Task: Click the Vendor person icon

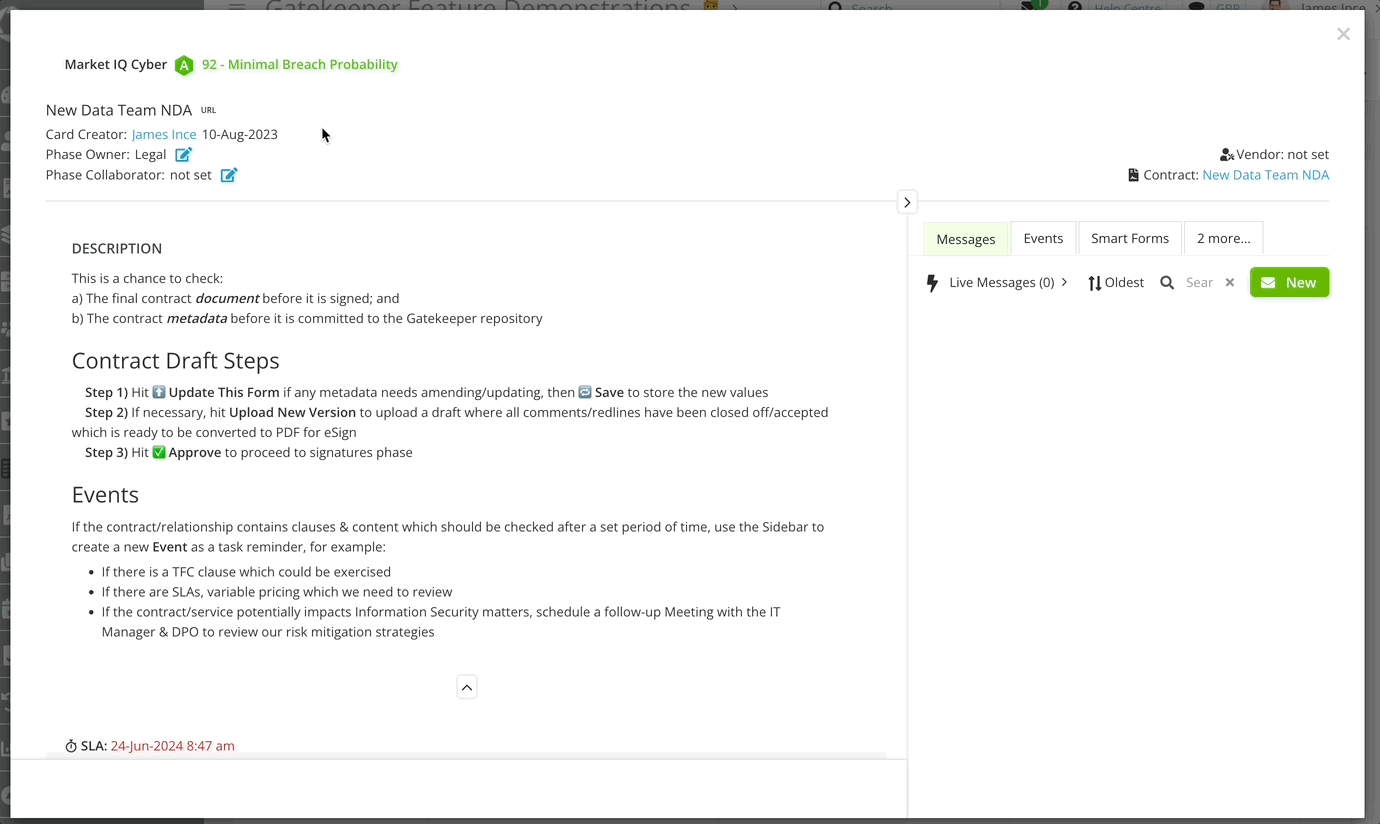Action: click(1227, 154)
